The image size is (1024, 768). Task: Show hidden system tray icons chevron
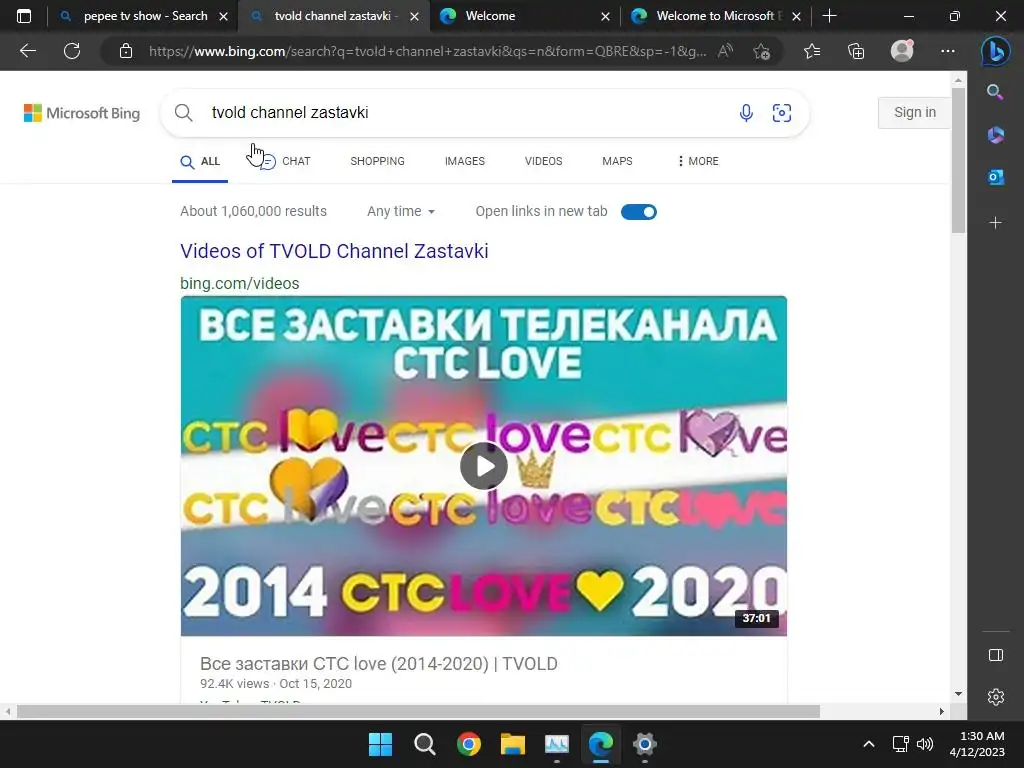(x=869, y=744)
